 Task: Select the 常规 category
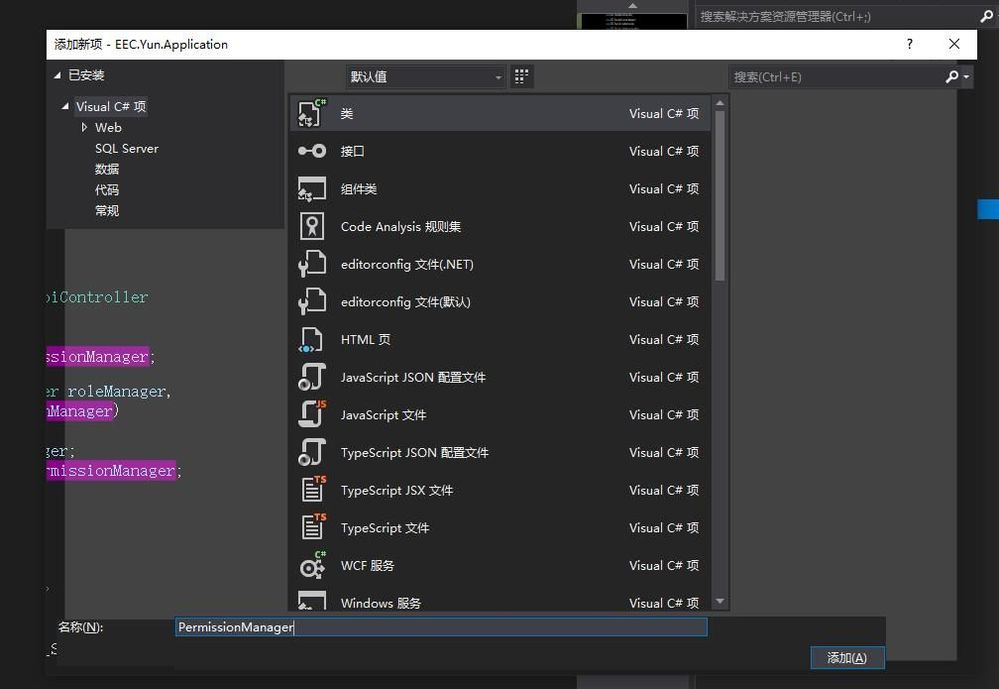pyautogui.click(x=106, y=211)
